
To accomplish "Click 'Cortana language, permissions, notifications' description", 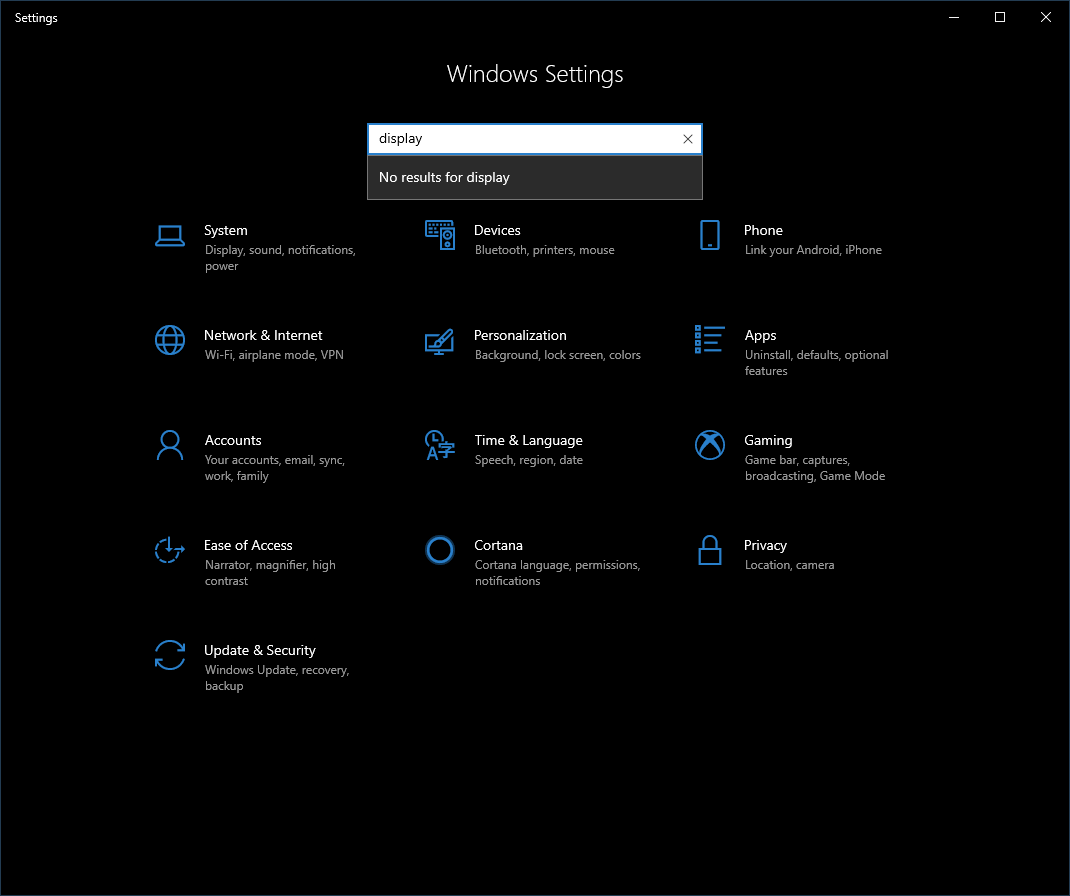I will [558, 573].
